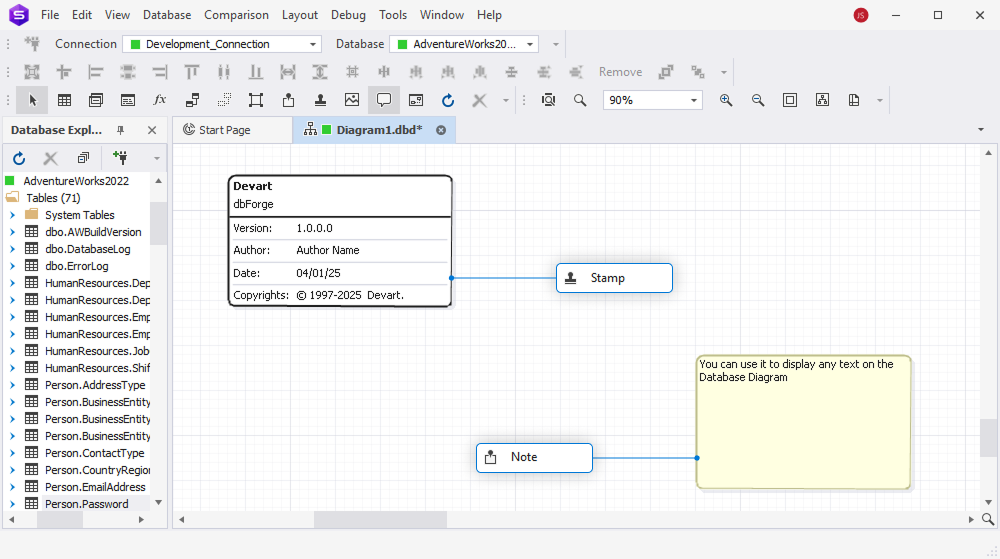Click the New Container frame tool
Image resolution: width=1000 pixels, height=559 pixels.
pos(256,100)
